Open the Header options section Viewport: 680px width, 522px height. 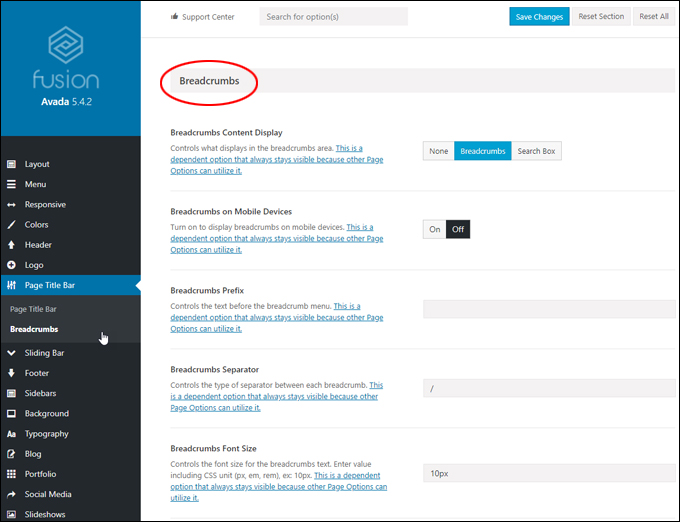[70, 245]
